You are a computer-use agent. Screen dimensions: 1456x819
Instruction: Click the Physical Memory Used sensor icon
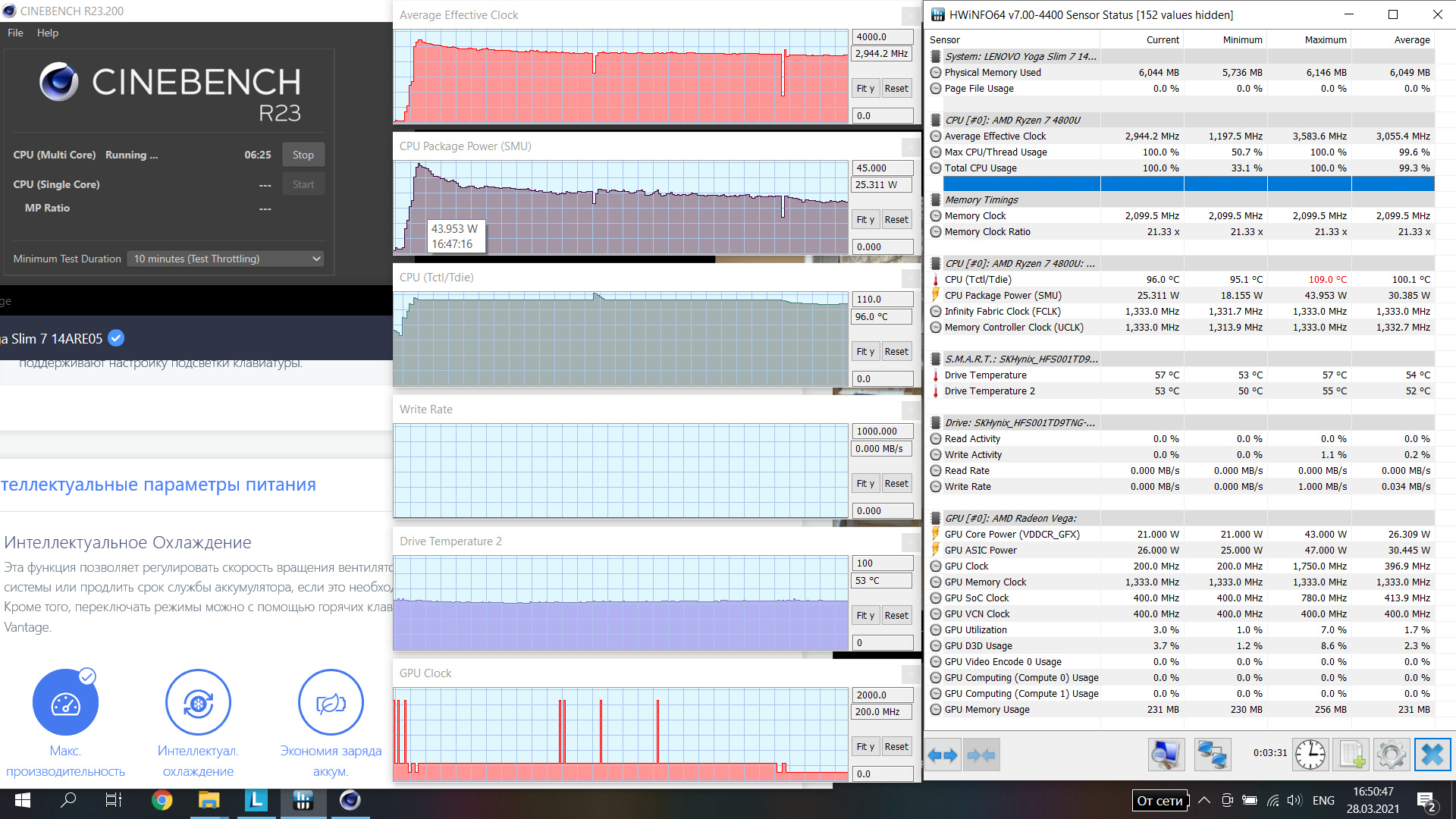(936, 73)
